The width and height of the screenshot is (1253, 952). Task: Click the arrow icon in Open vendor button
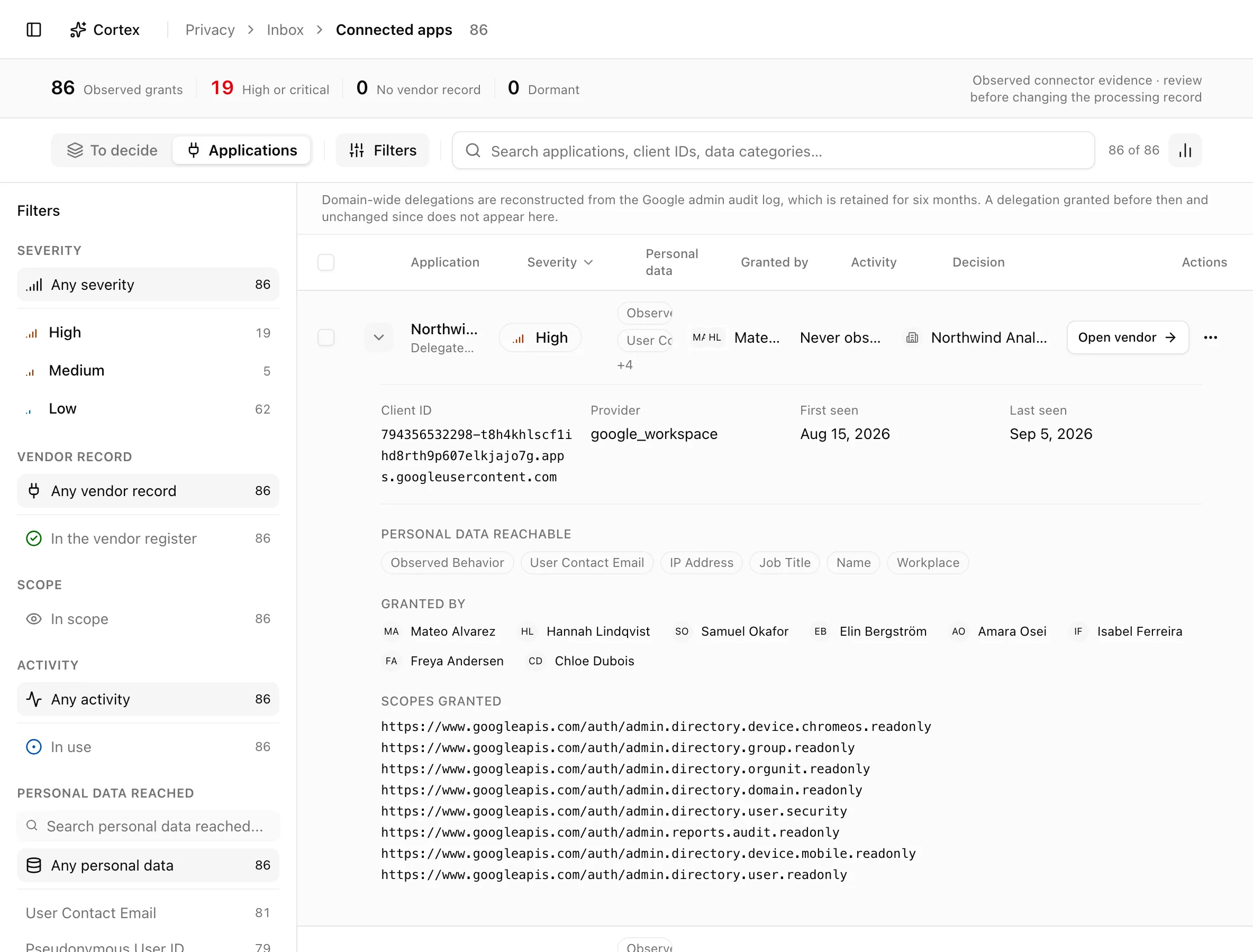pyautogui.click(x=1171, y=338)
